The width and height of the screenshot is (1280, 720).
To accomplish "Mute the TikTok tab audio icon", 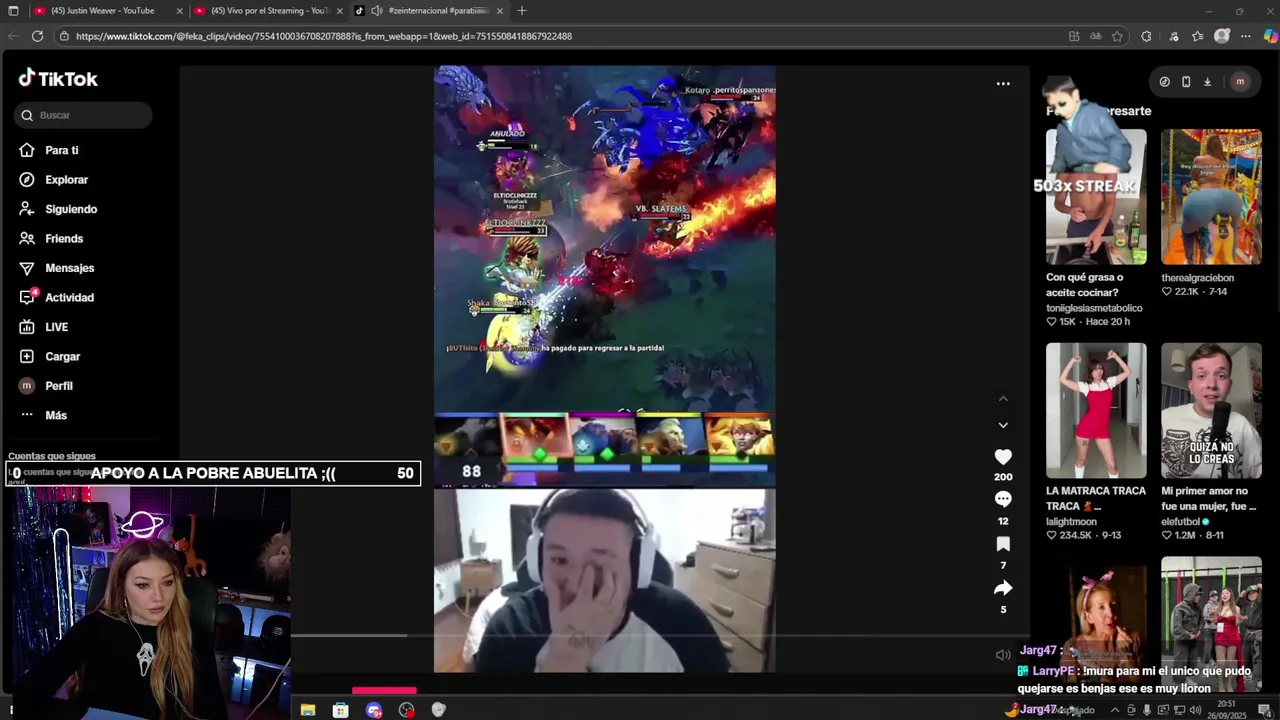I will pyautogui.click(x=376, y=11).
